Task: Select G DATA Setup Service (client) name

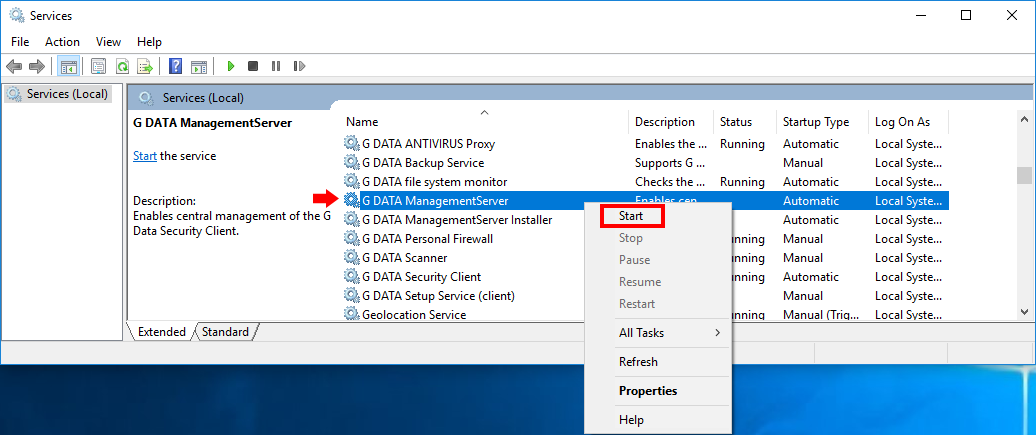Action: coord(438,296)
